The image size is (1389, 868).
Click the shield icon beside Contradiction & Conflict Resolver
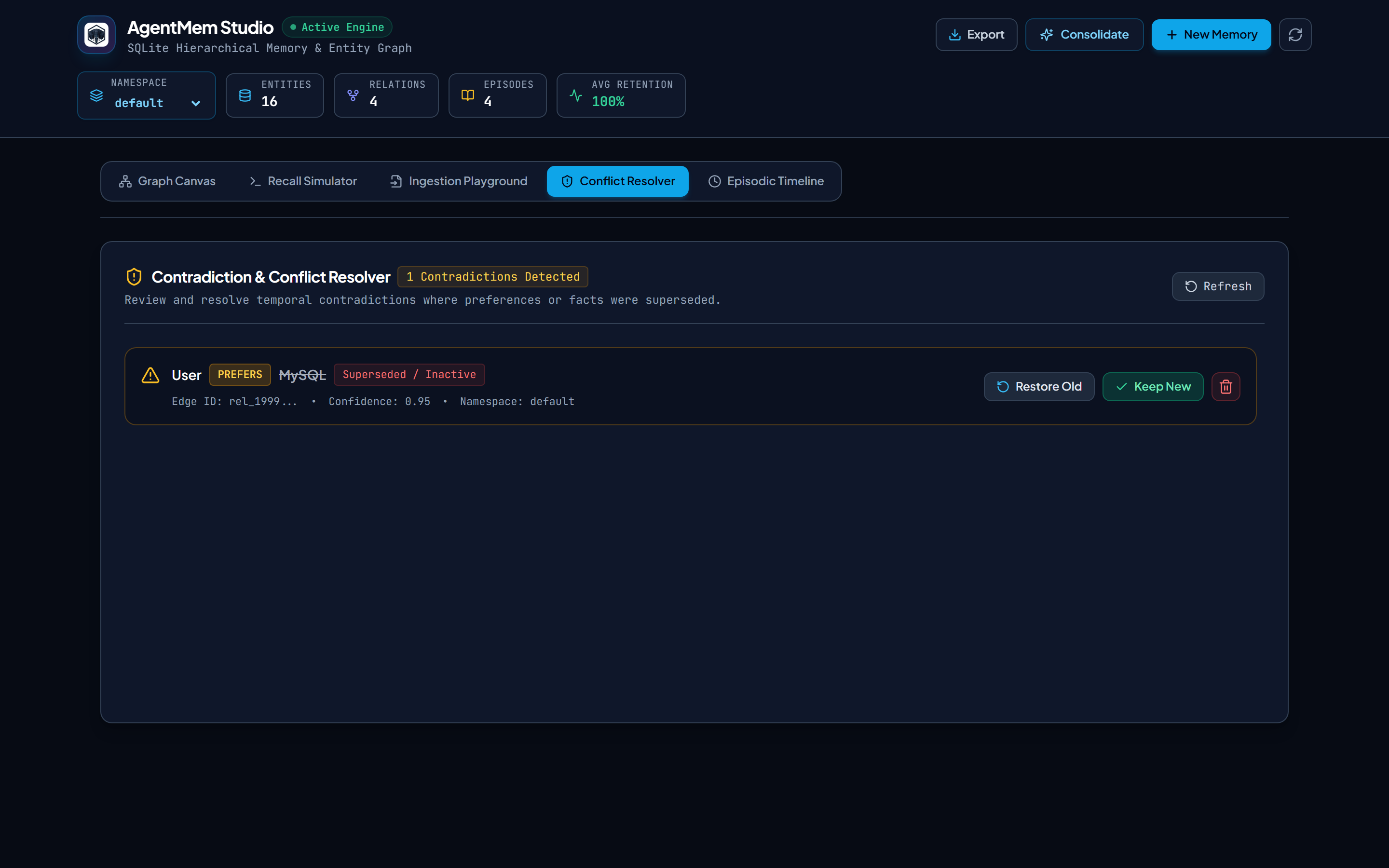[x=134, y=277]
